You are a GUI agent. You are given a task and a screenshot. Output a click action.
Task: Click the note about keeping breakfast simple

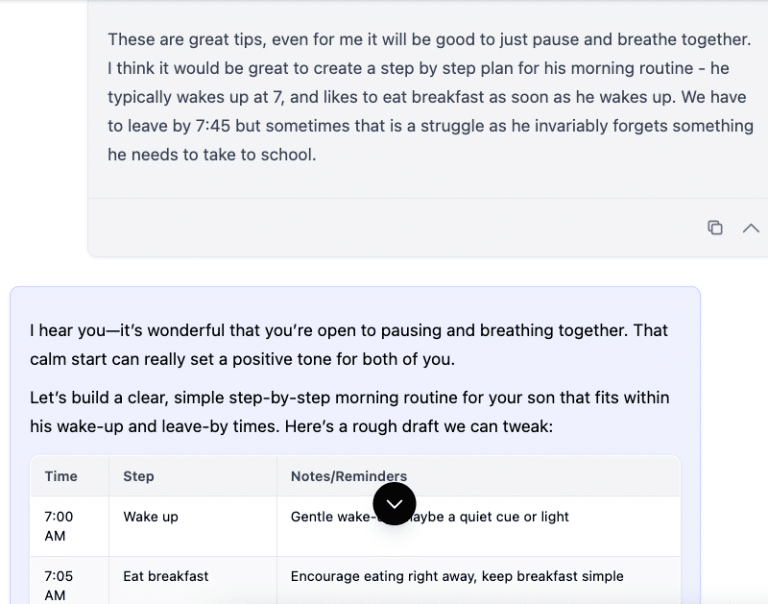pyautogui.click(x=457, y=576)
